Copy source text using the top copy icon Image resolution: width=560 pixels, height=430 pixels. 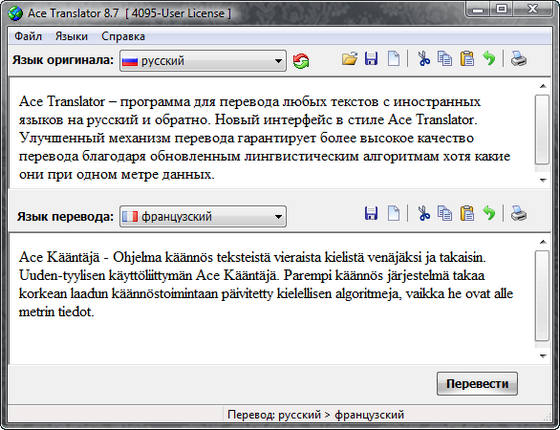pos(445,58)
